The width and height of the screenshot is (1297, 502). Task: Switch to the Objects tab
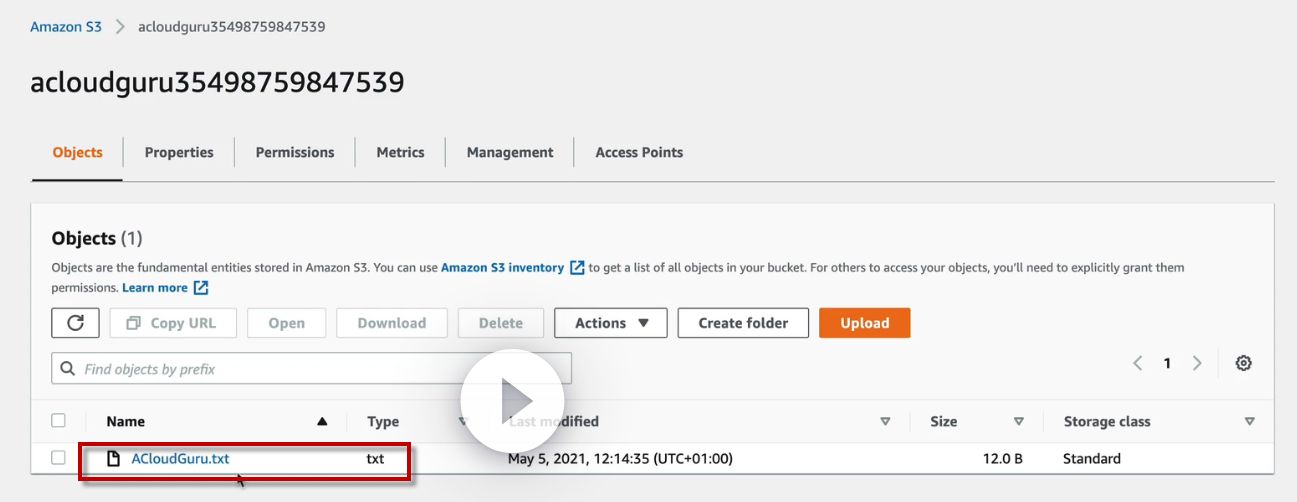coord(77,153)
